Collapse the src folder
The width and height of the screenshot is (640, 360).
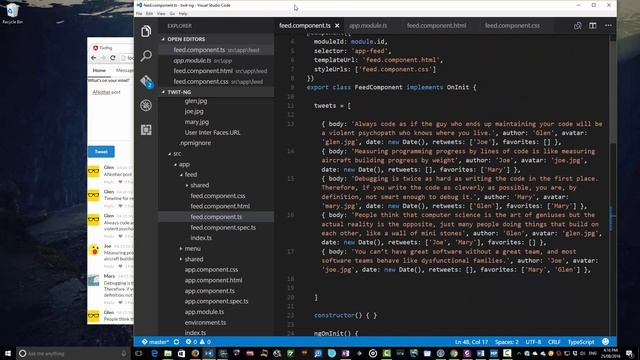tap(170, 154)
